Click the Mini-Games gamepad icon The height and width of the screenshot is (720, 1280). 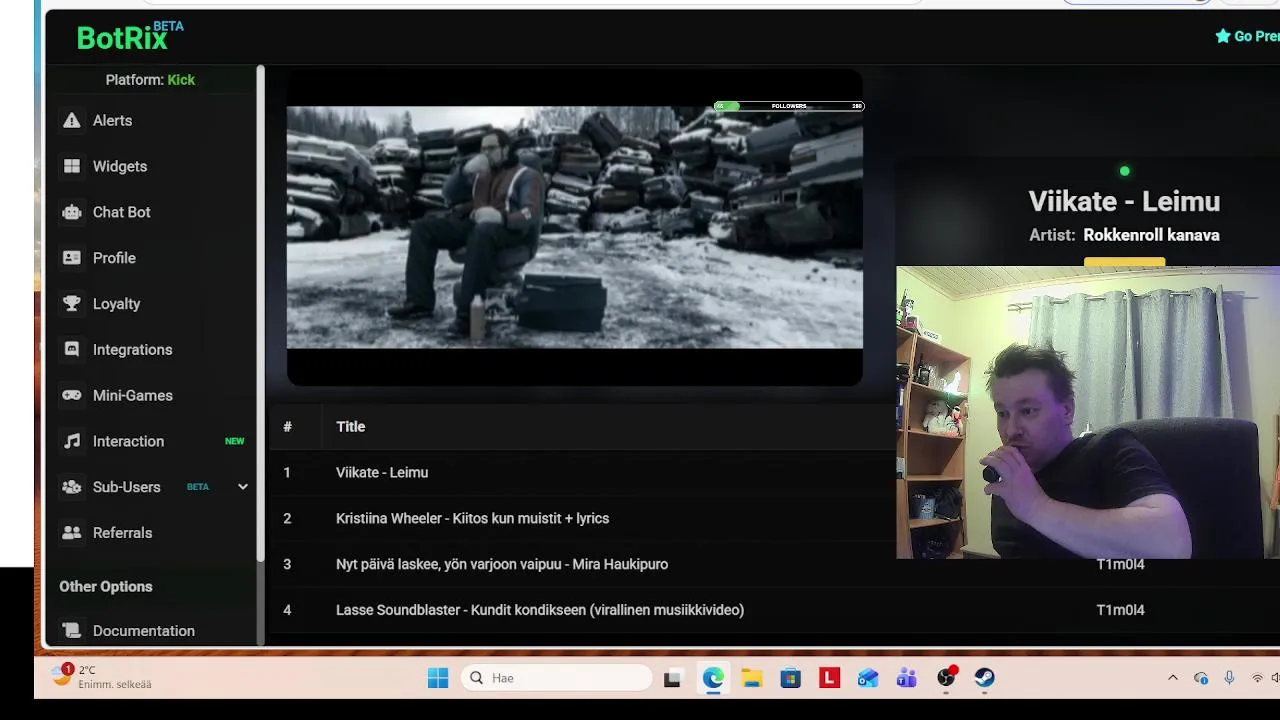pos(71,395)
